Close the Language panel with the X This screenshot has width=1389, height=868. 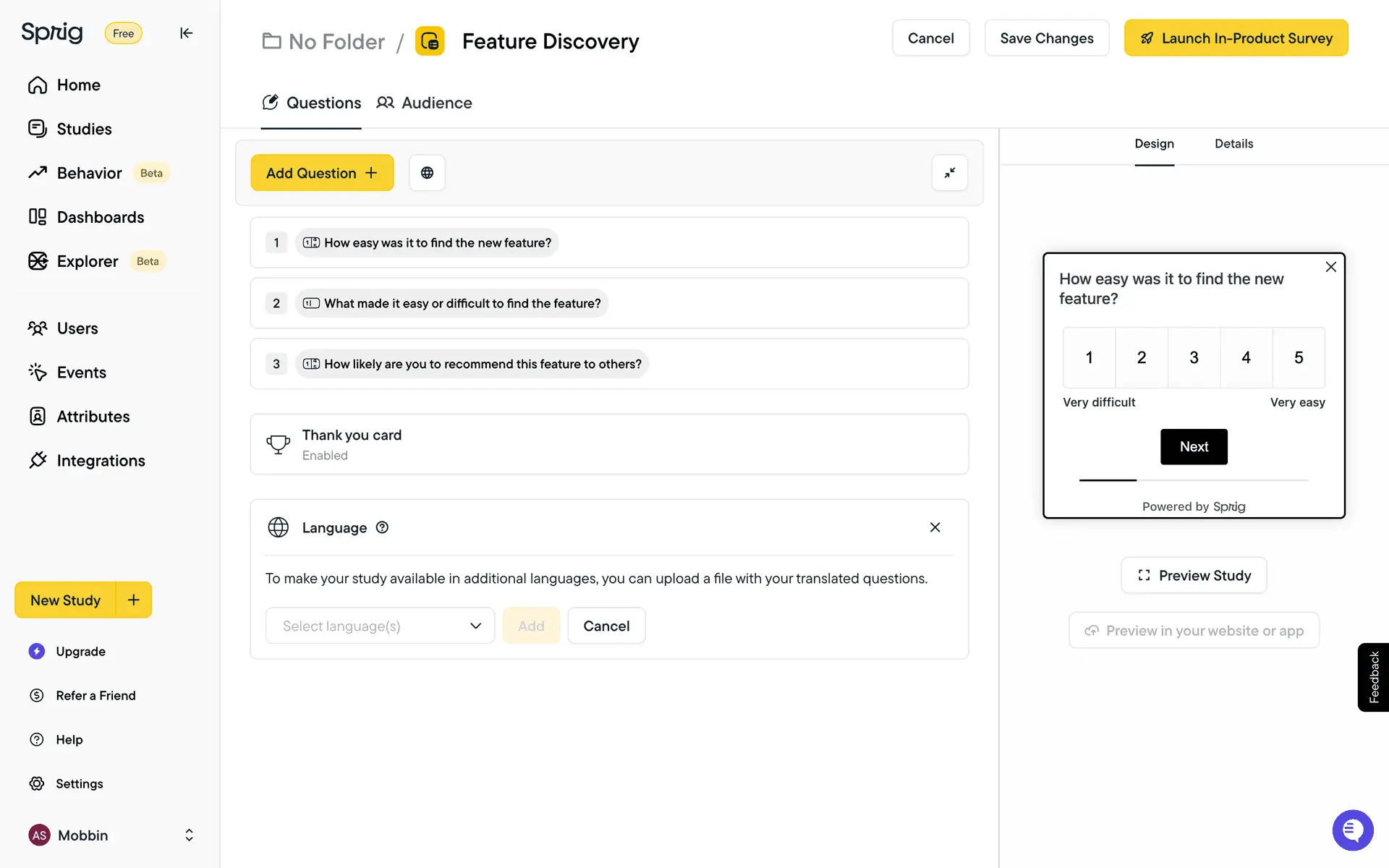tap(935, 527)
